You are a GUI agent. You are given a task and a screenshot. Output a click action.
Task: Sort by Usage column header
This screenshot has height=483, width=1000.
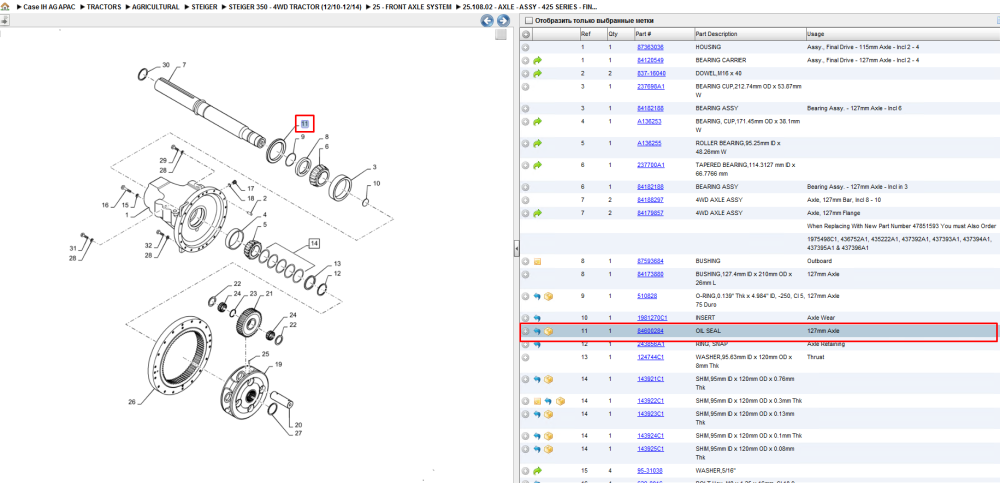point(901,34)
